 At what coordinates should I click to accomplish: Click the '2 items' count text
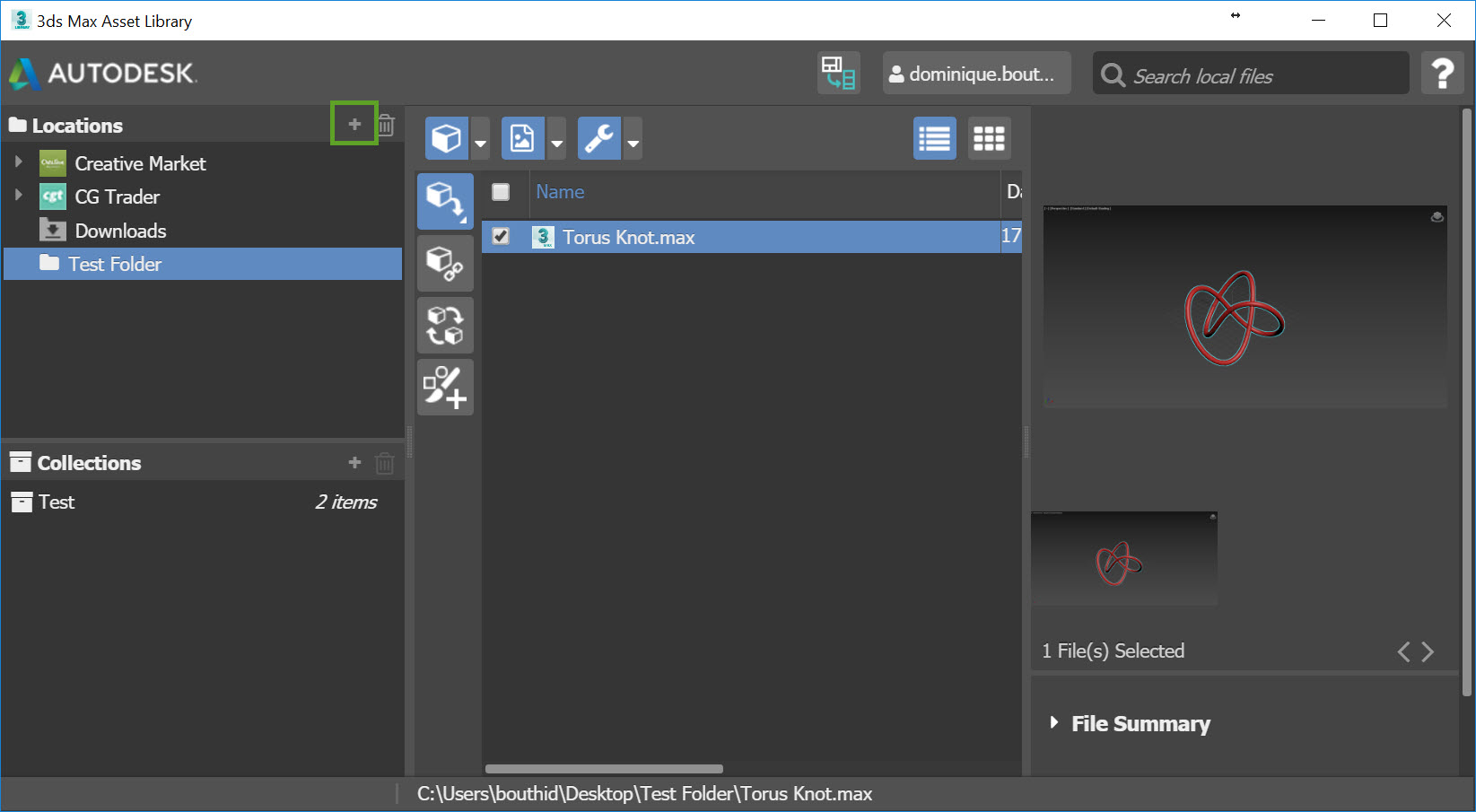(x=346, y=502)
